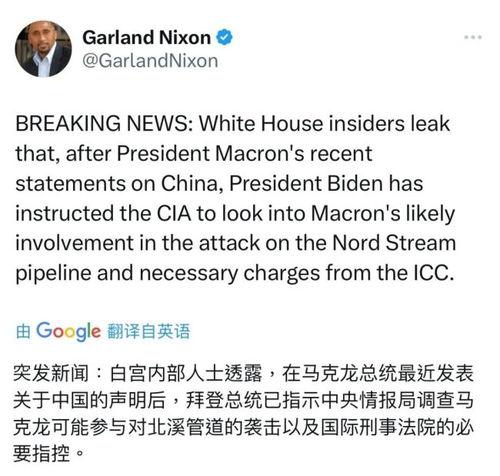The width and height of the screenshot is (500, 476).
Task: Click the line ending 'charges from the ICC'
Action: (235, 273)
